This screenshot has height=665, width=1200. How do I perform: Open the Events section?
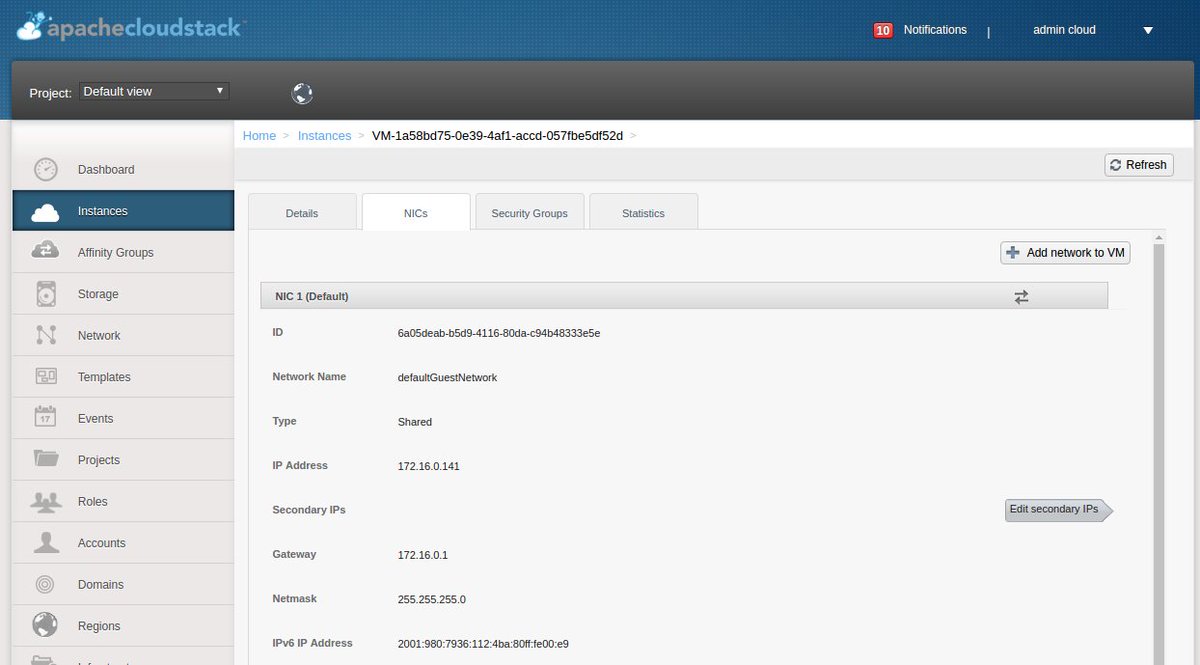click(x=95, y=418)
